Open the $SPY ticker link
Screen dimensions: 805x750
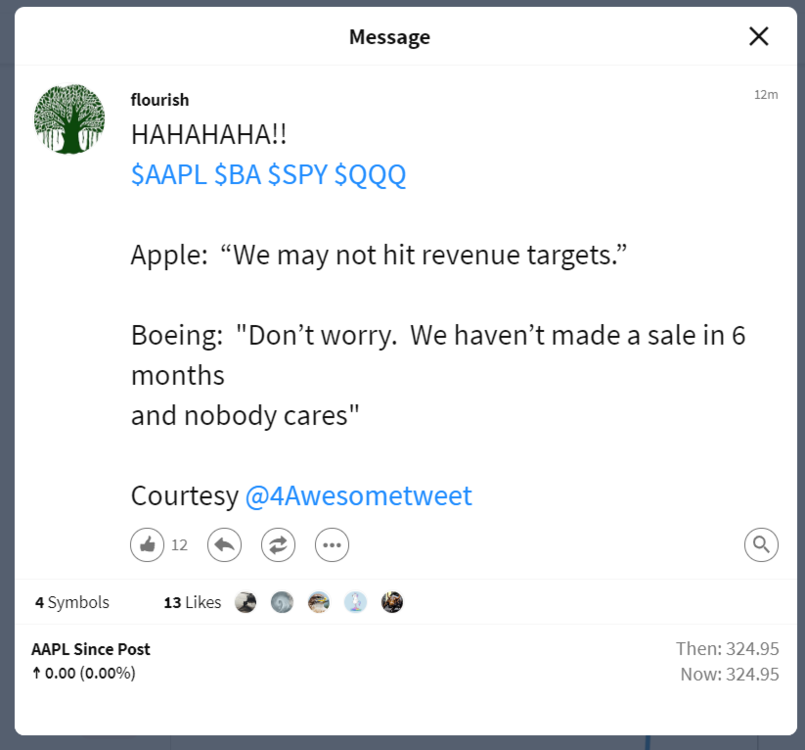[x=297, y=175]
